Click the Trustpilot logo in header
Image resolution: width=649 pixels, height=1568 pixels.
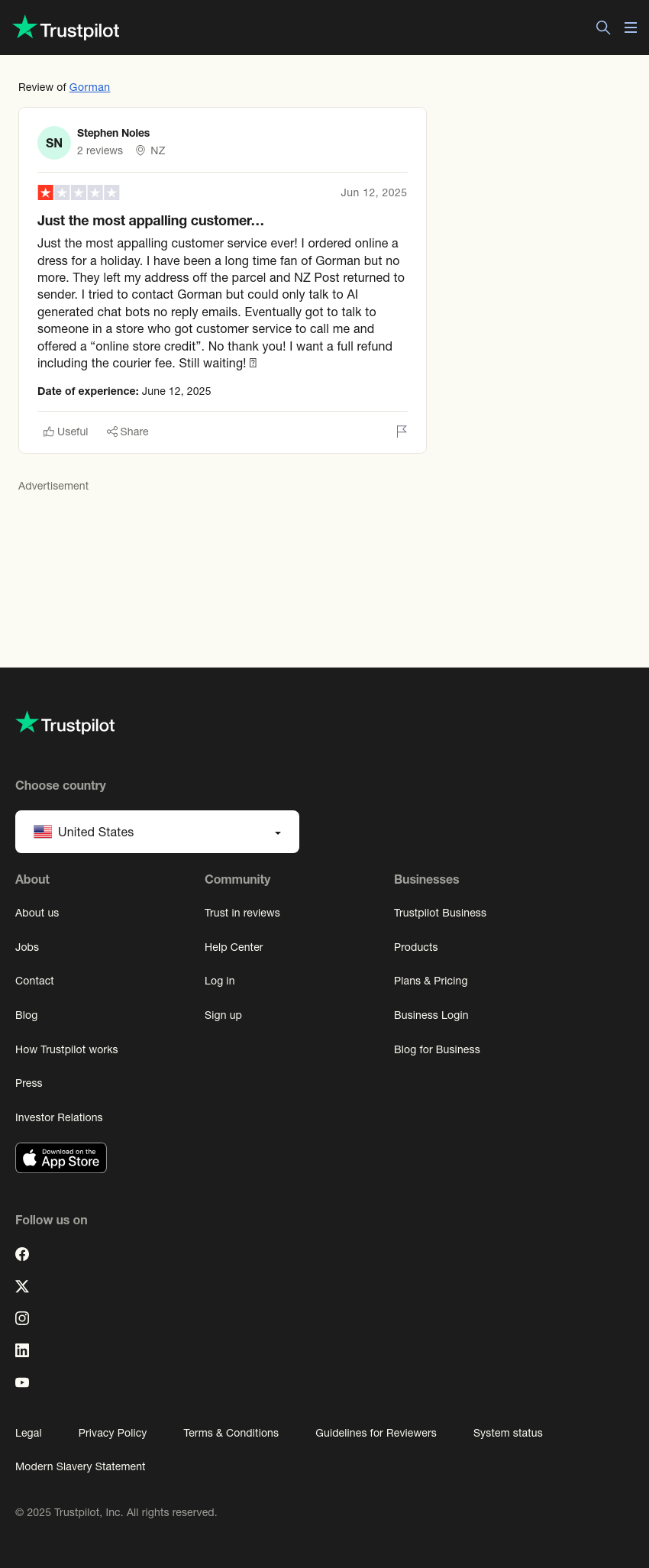pos(66,27)
